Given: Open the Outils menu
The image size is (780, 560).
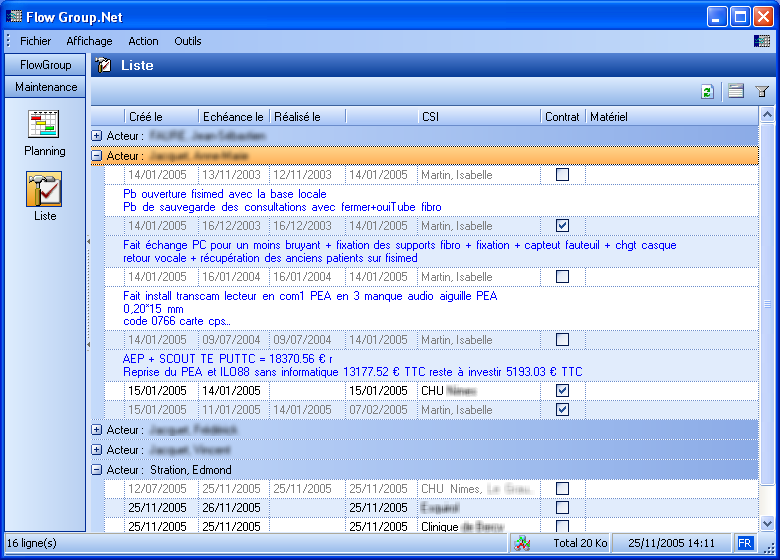Looking at the screenshot, I should 187,42.
